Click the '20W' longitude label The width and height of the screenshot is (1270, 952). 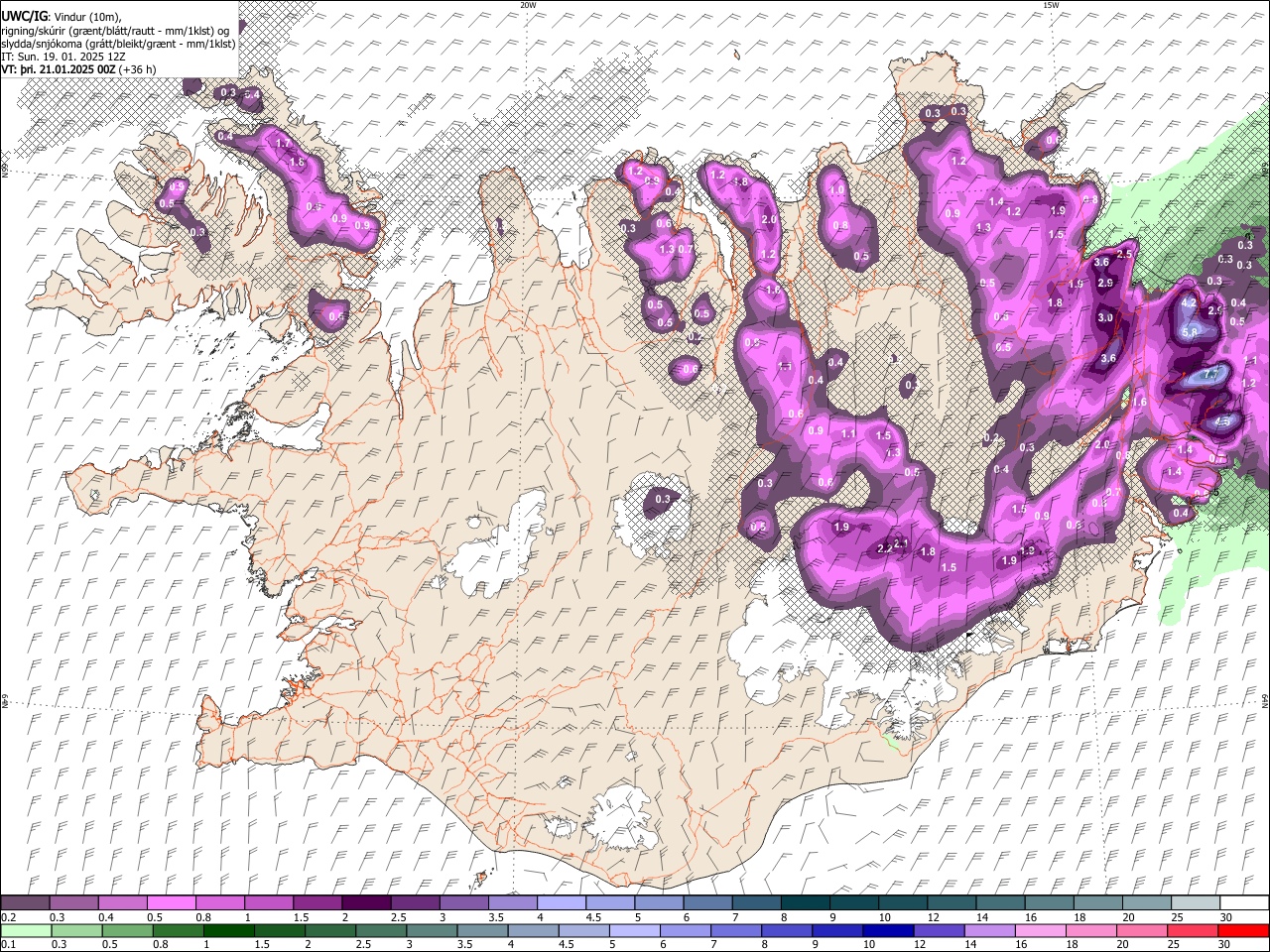528,5
